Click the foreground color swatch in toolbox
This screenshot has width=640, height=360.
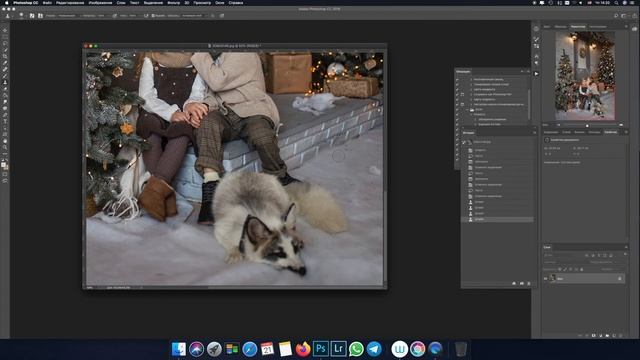[4, 164]
